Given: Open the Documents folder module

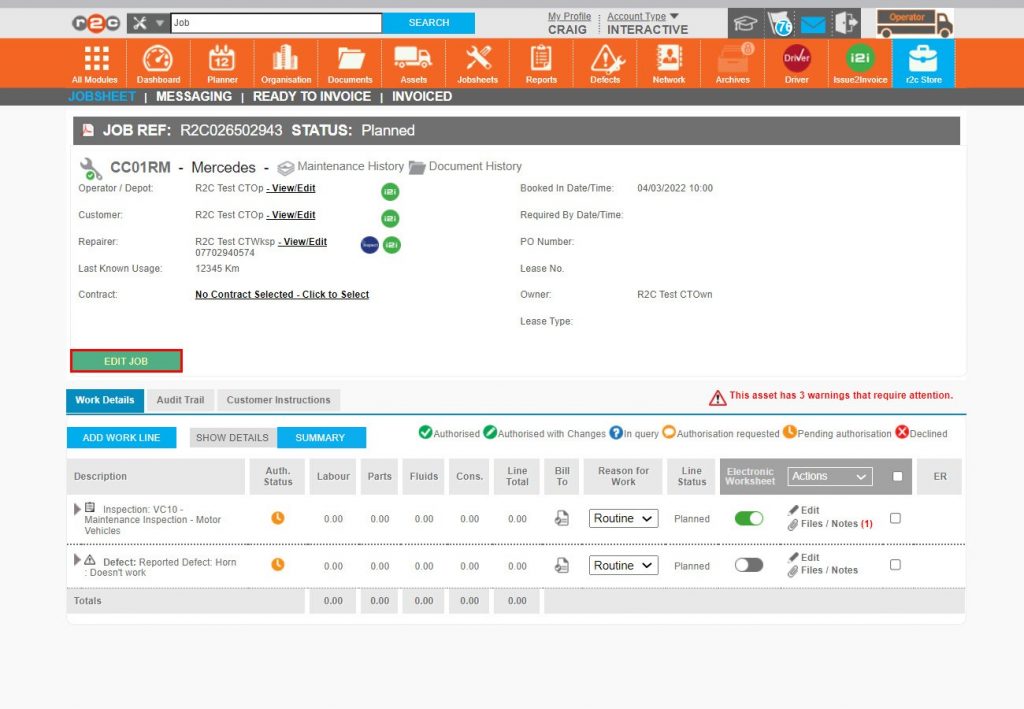Looking at the screenshot, I should point(350,63).
